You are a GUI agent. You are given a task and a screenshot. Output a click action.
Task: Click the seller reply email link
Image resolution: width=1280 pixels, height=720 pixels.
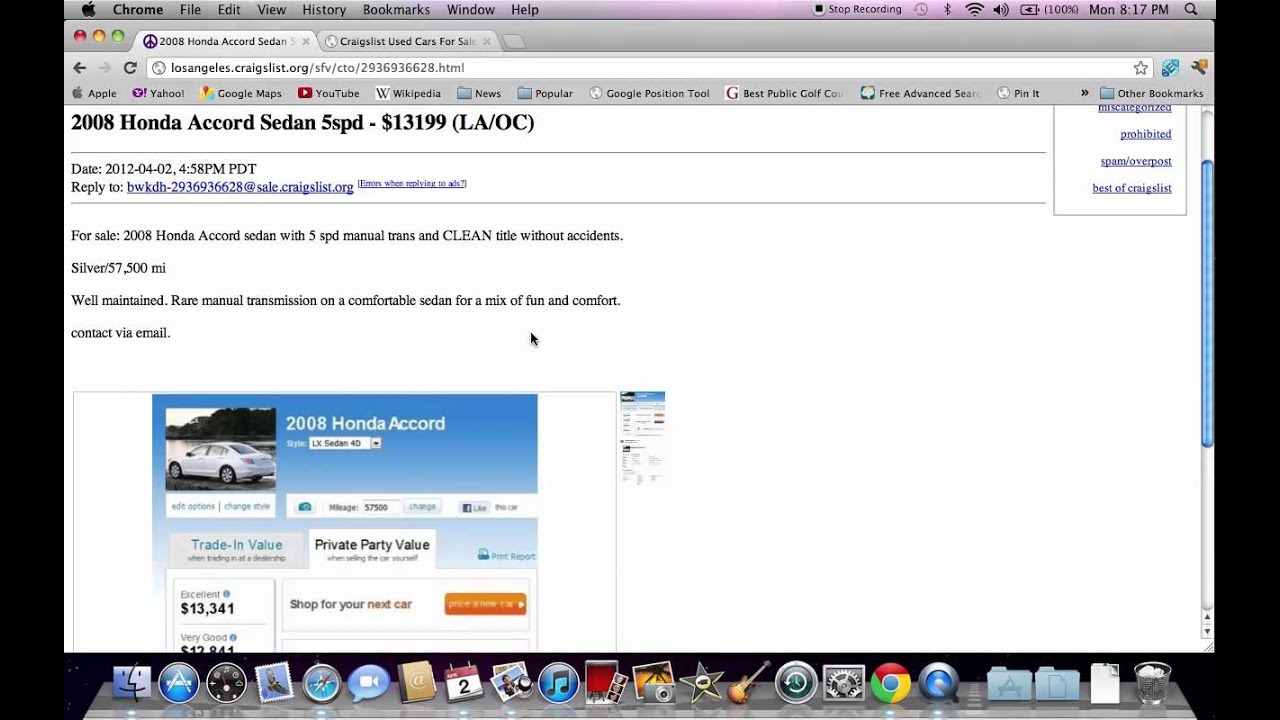pyautogui.click(x=240, y=187)
